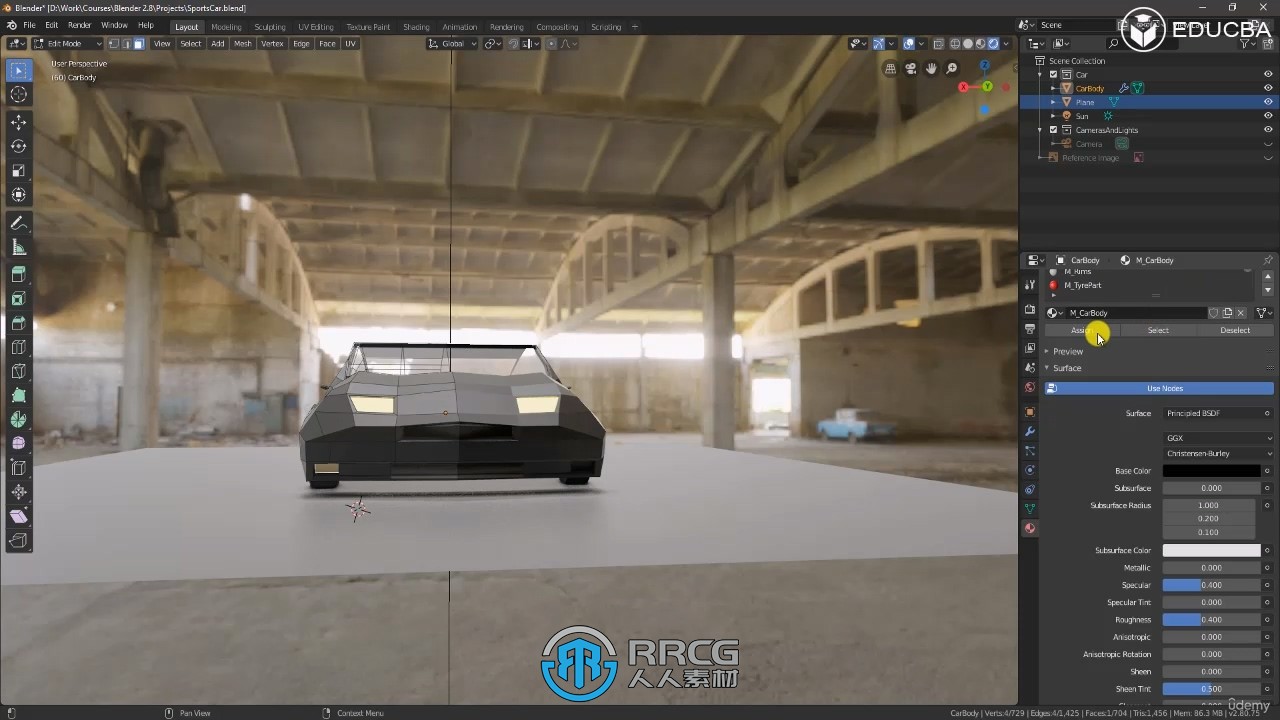Click the Select material button
The width and height of the screenshot is (1280, 720).
point(1158,330)
